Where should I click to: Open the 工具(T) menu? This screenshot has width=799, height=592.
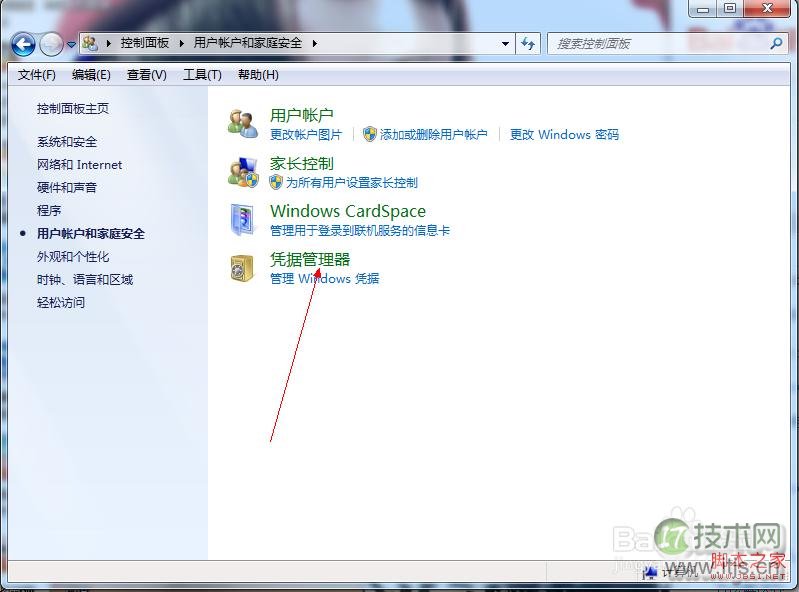point(202,75)
